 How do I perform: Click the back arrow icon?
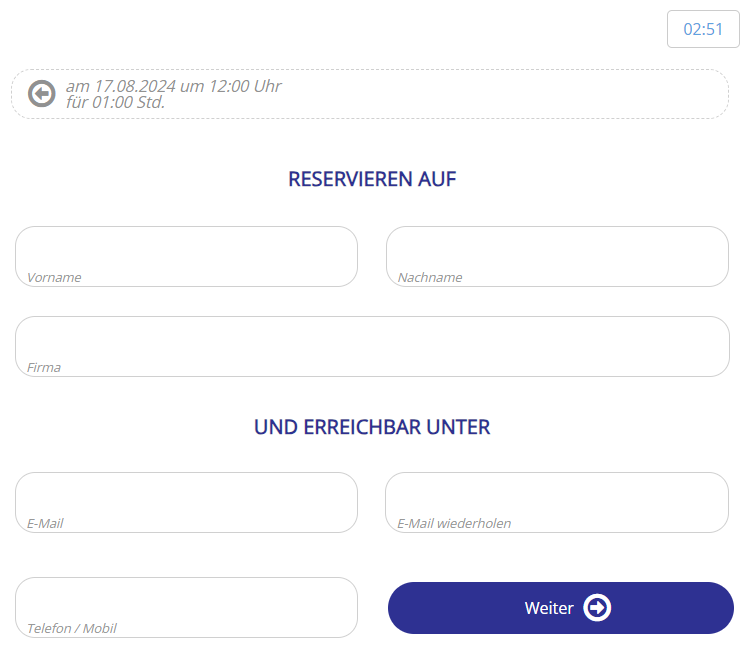41,93
